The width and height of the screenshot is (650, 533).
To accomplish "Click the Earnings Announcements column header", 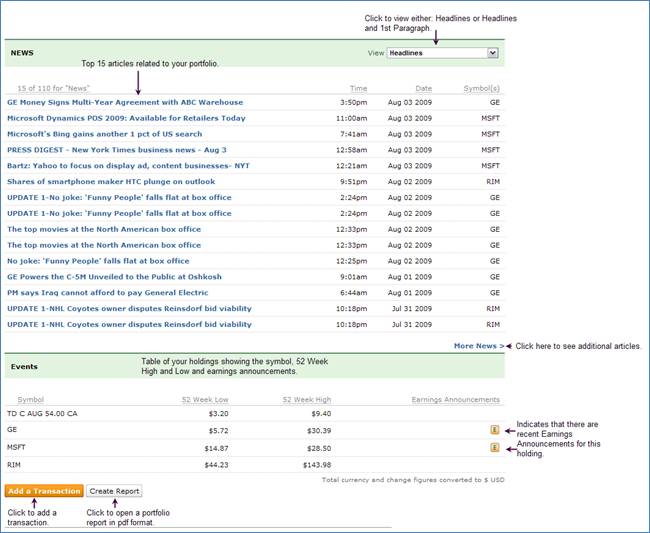I will pyautogui.click(x=456, y=400).
